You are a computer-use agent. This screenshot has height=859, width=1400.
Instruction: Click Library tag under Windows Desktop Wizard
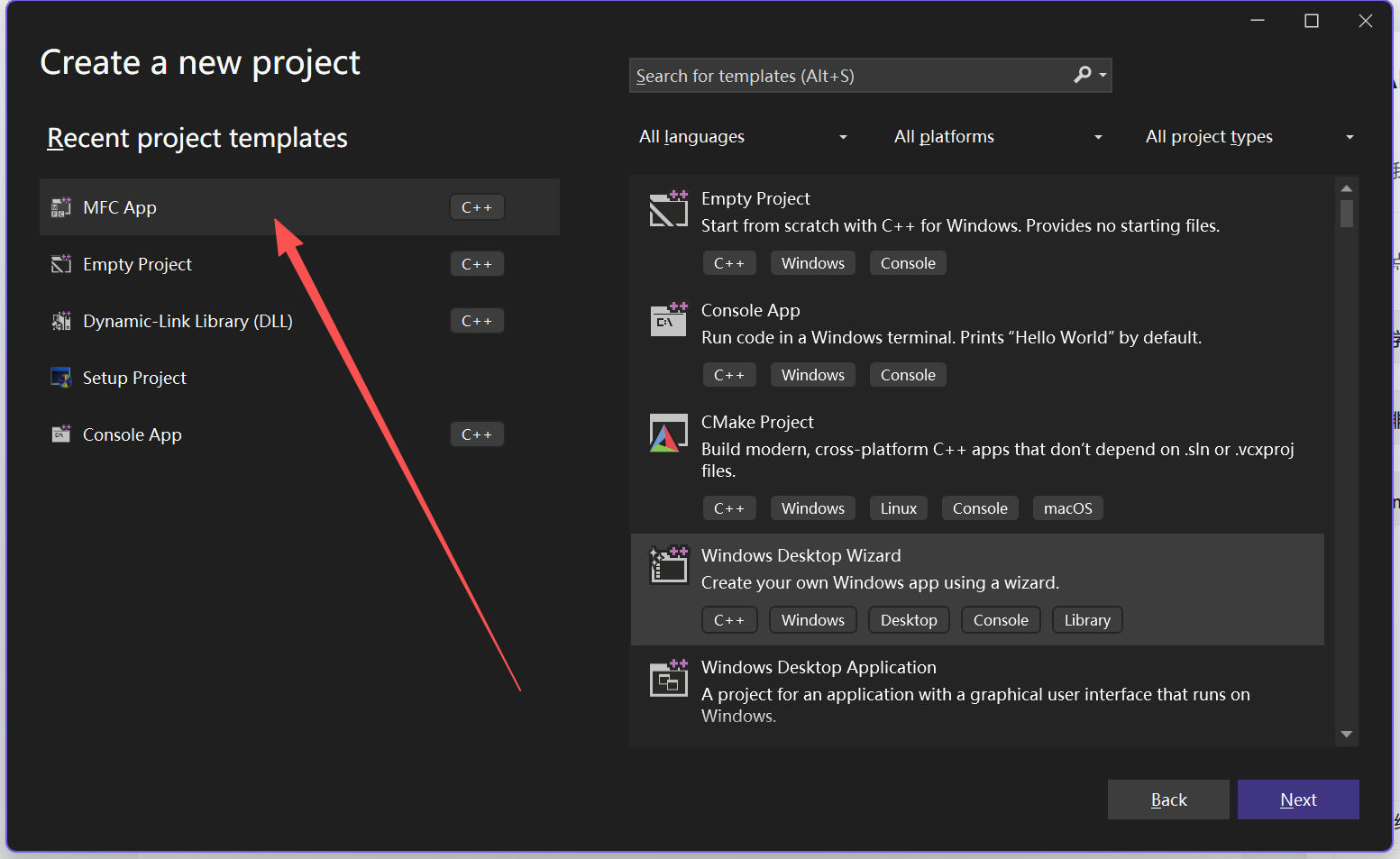(1087, 620)
